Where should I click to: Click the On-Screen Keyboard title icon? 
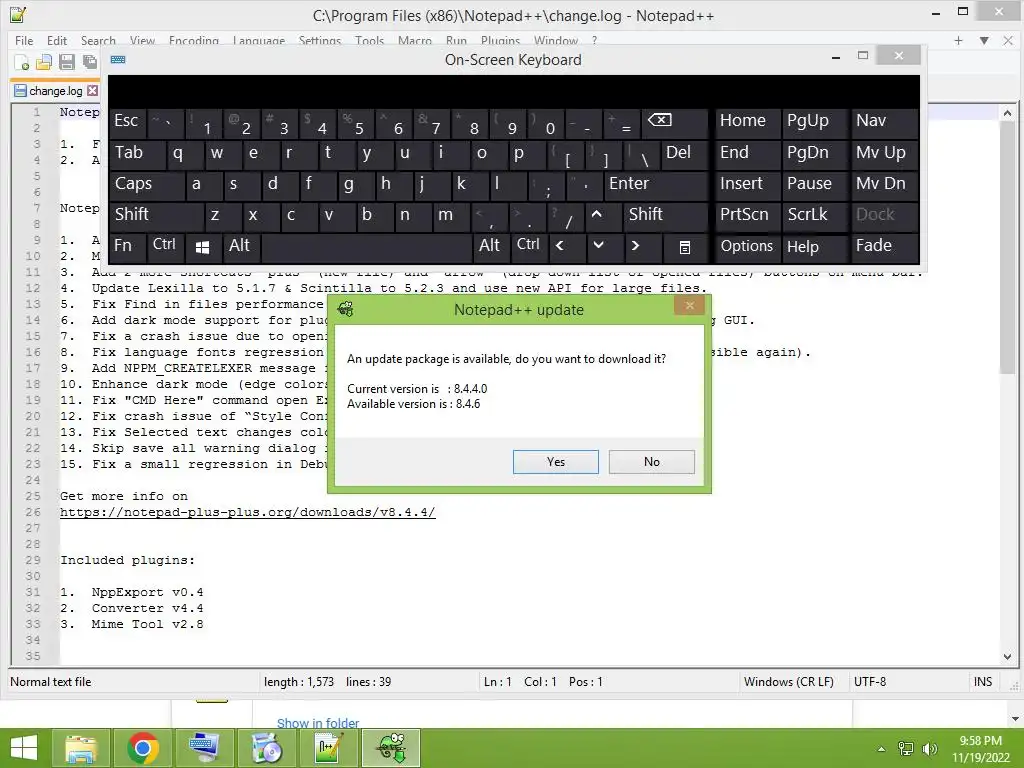[118, 59]
